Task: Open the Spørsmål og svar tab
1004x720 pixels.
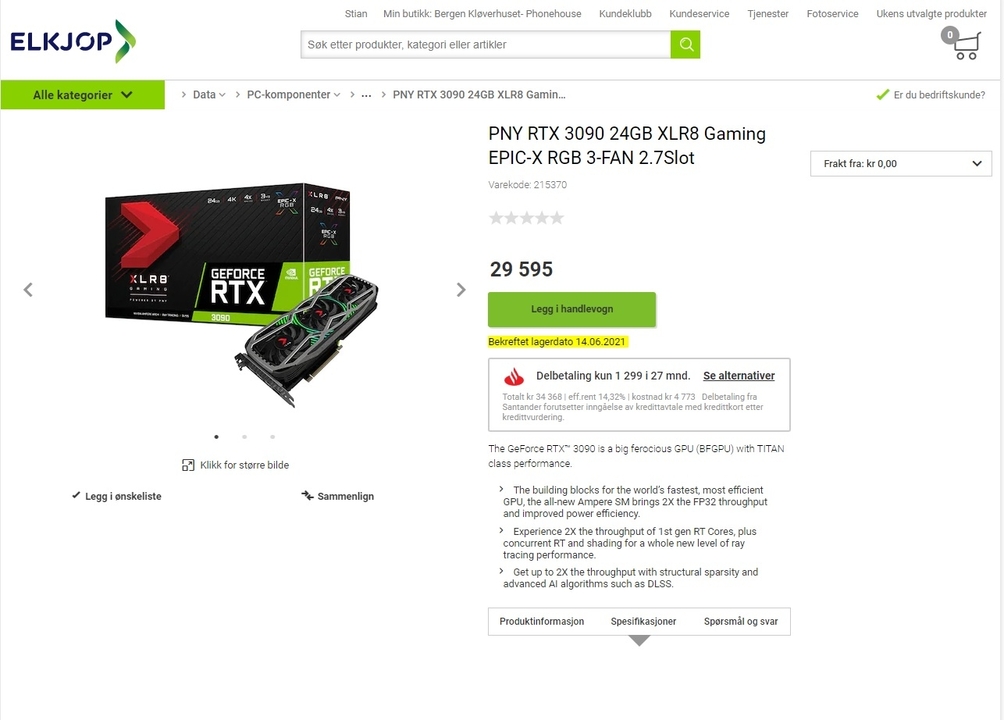Action: pos(741,621)
